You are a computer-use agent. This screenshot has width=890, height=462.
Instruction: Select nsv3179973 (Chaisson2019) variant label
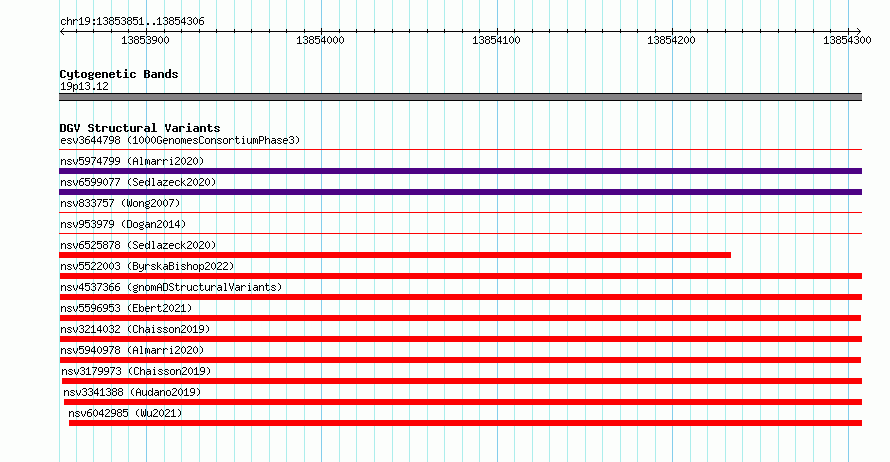coord(136,371)
